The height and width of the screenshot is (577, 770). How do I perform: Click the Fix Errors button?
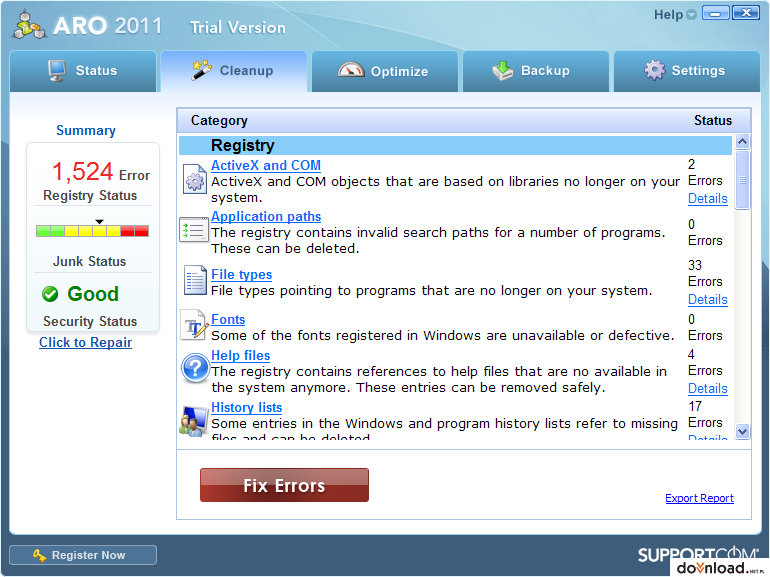284,485
